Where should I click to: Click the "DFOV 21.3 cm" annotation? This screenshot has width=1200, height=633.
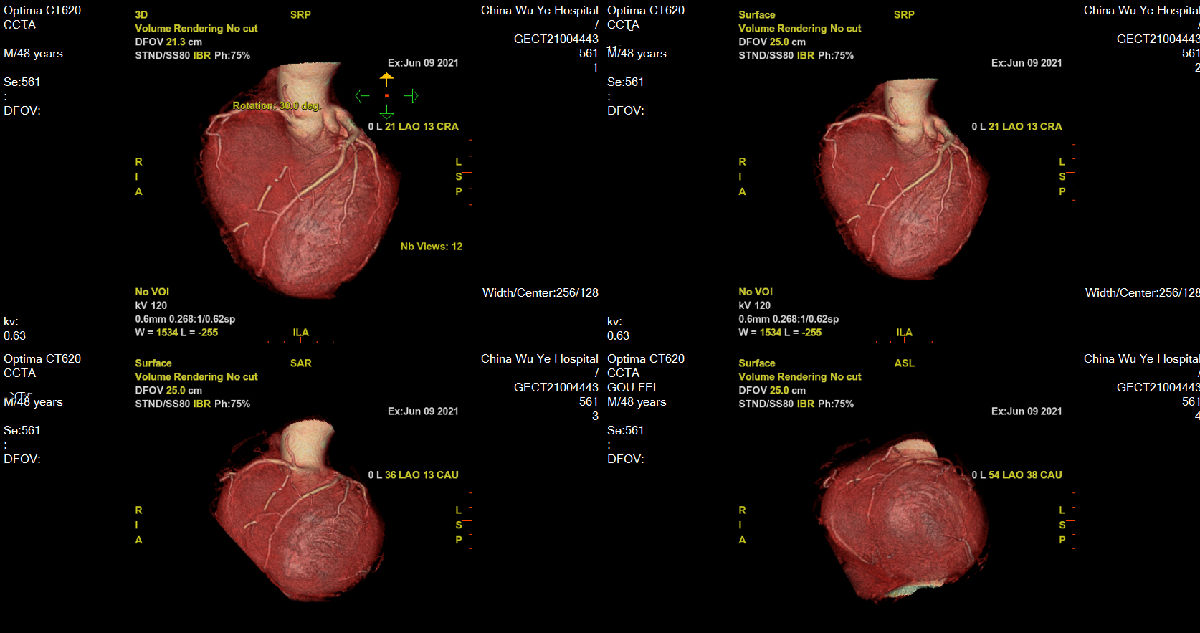pyautogui.click(x=169, y=42)
